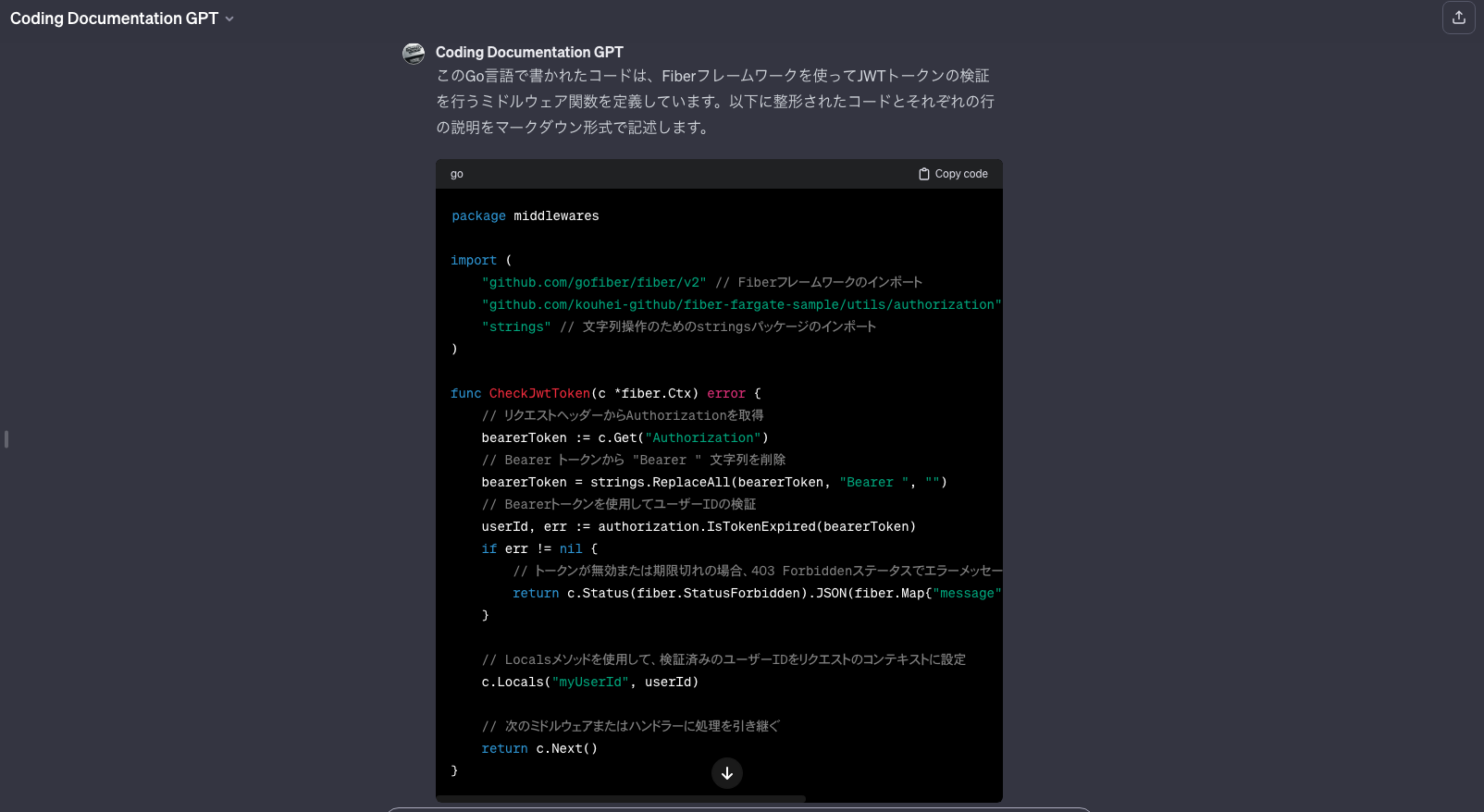Click the Coding Documentation GPT sender name
The image size is (1484, 812).
tap(529, 53)
